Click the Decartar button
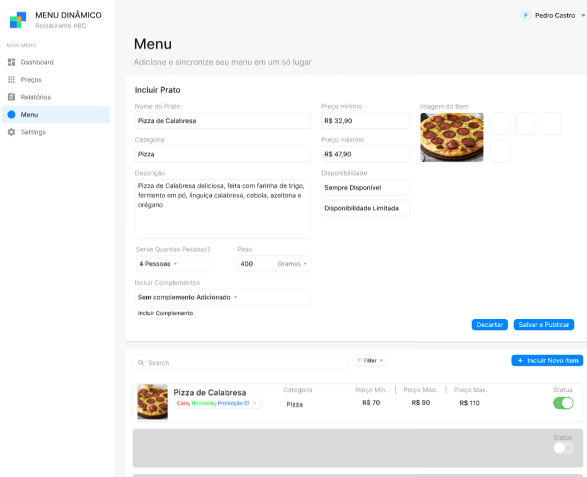587x477 pixels. click(x=490, y=325)
